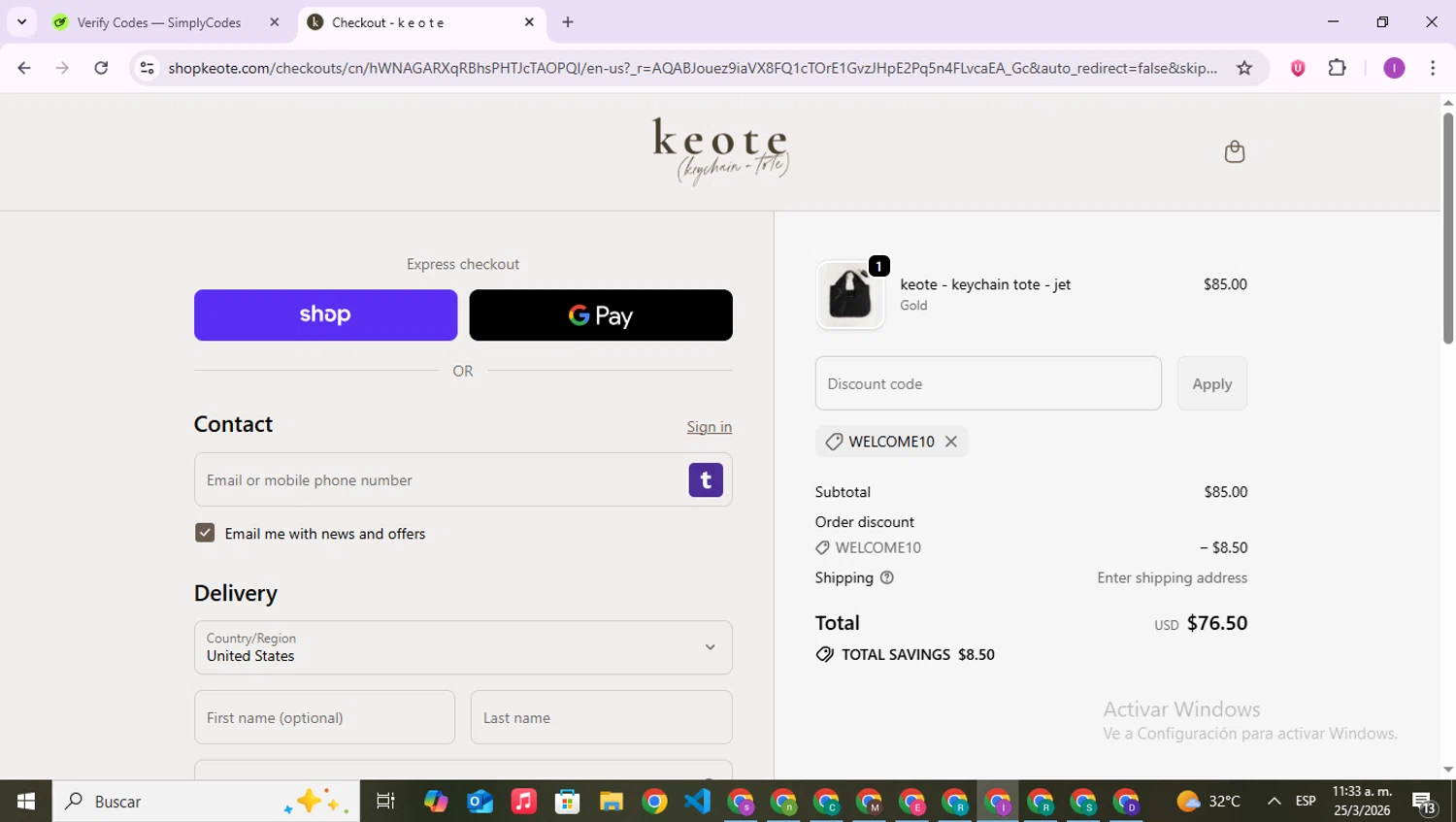The height and width of the screenshot is (822, 1456).
Task: Click the Sign in link
Action: coord(710,427)
